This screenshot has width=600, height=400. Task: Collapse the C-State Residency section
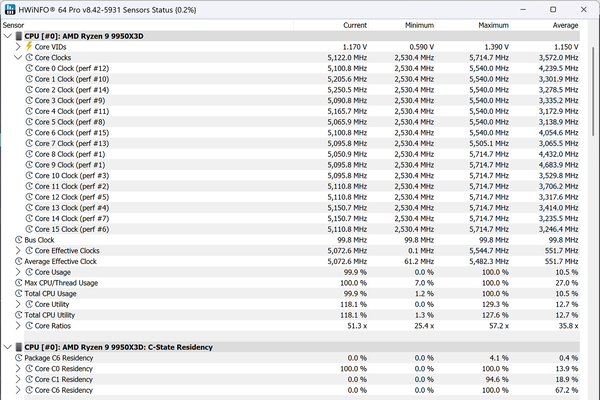[x=8, y=347]
